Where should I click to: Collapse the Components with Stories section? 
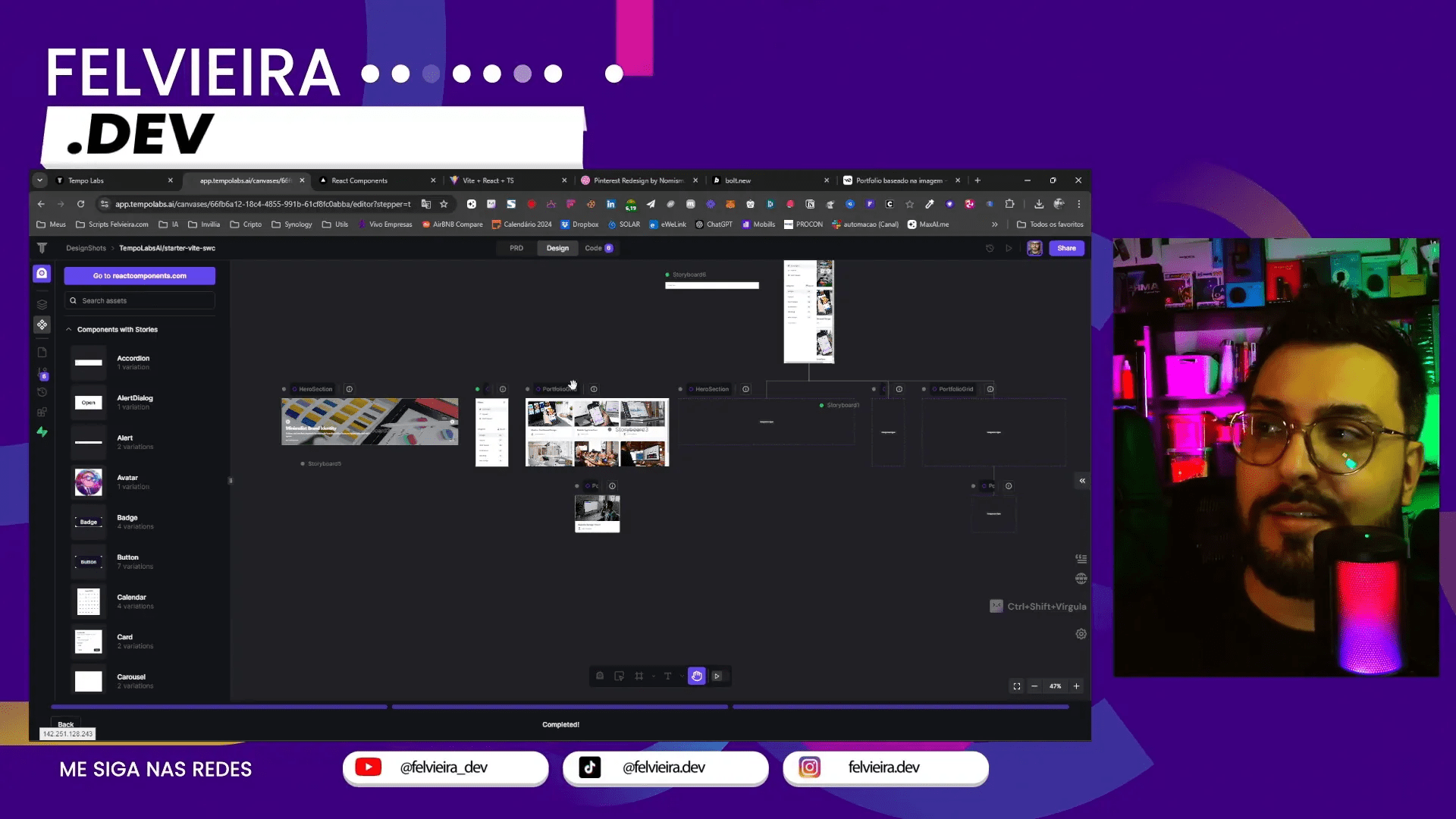pyautogui.click(x=68, y=330)
